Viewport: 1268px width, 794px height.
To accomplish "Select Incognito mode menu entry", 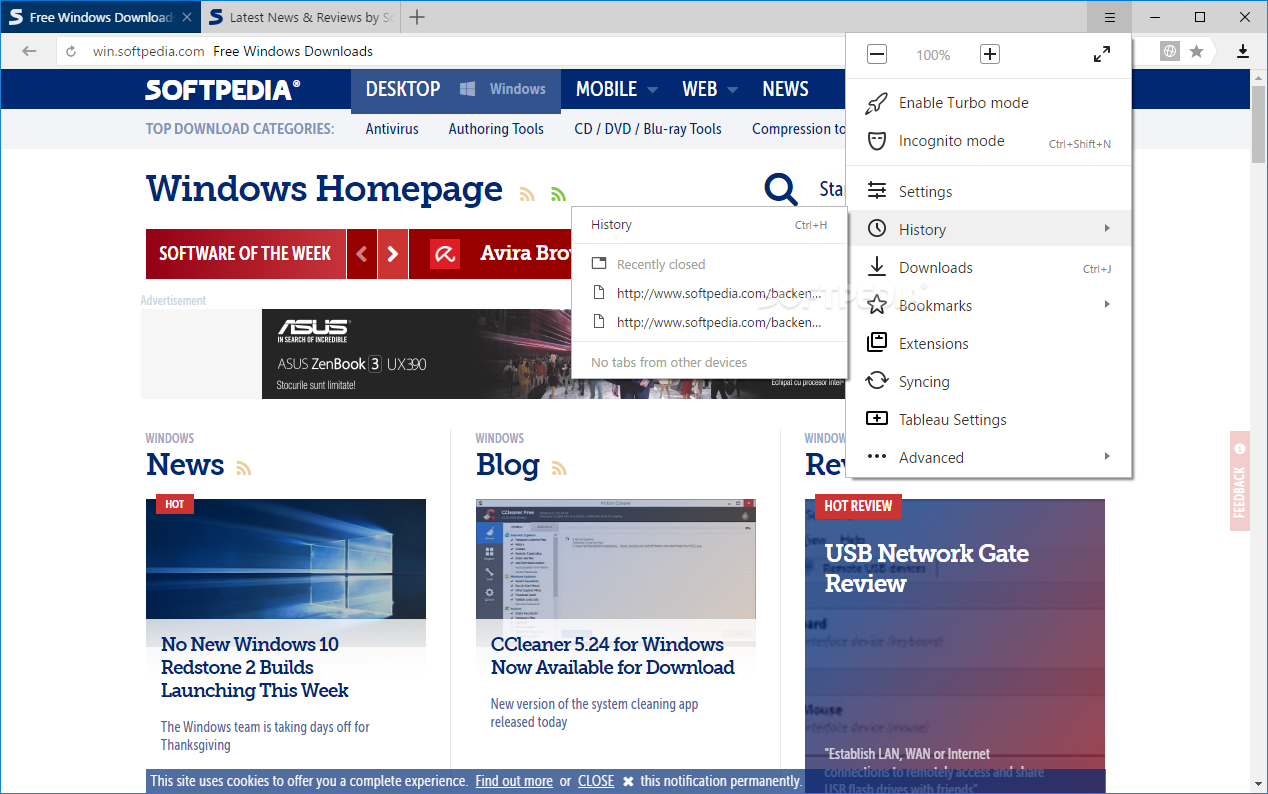I will (988, 141).
